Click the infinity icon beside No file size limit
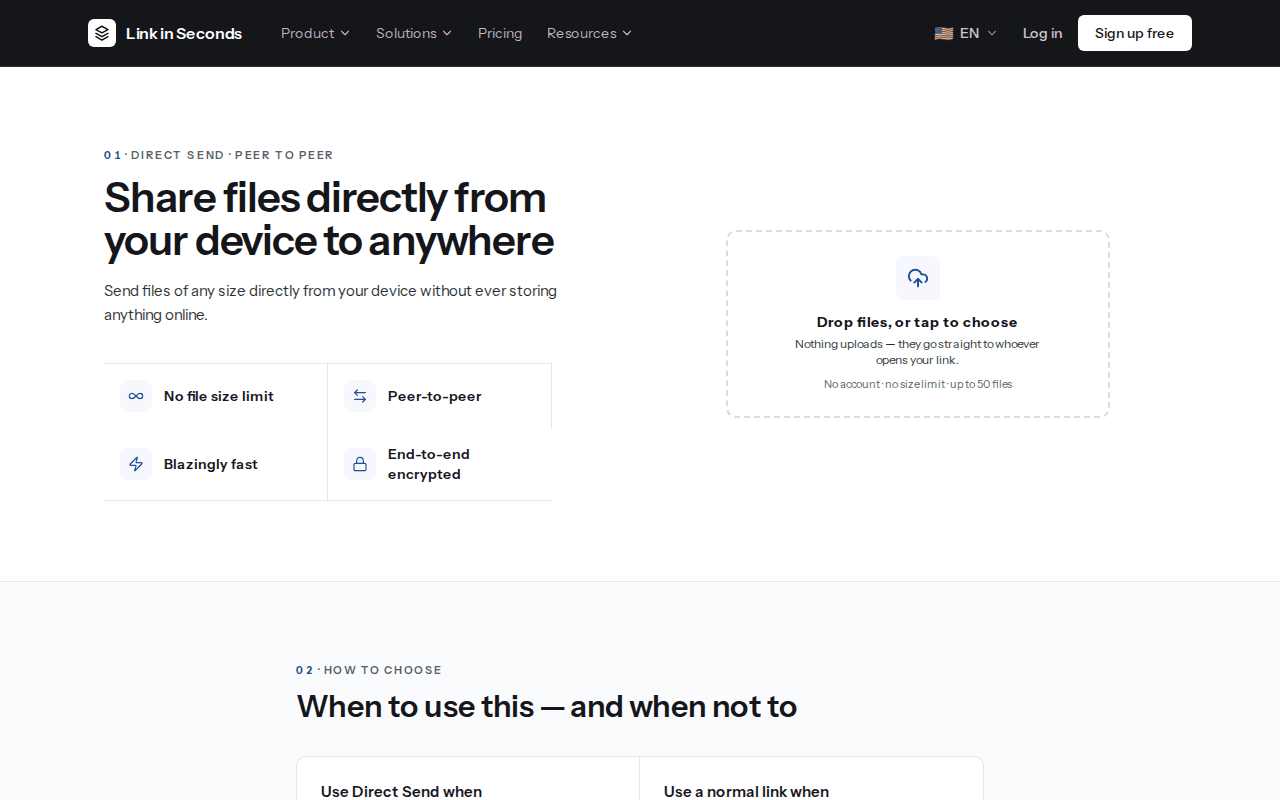 pos(136,396)
